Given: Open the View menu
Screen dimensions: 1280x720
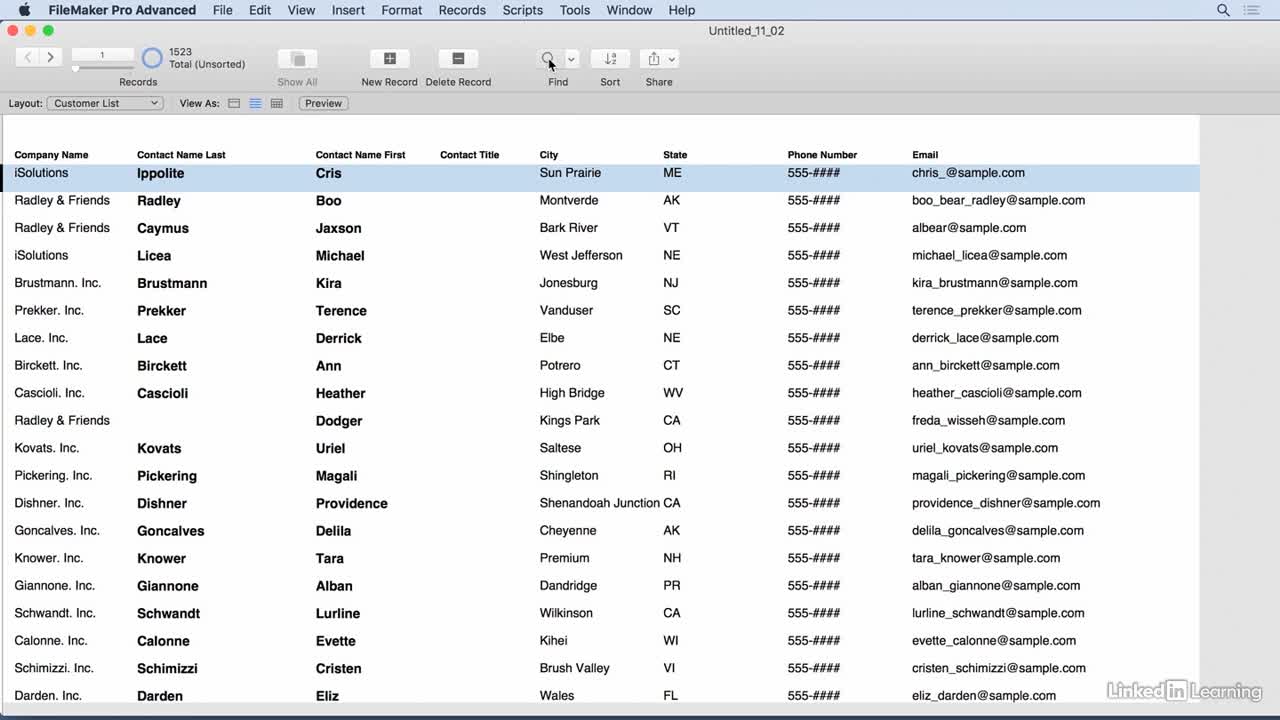Looking at the screenshot, I should (x=301, y=10).
